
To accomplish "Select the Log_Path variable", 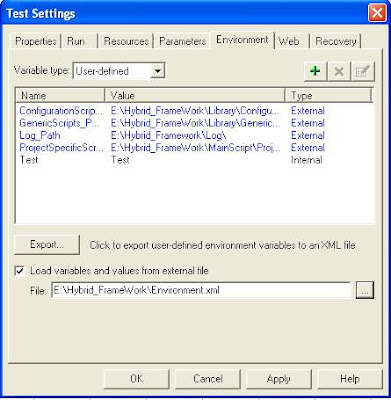I will tap(40, 135).
